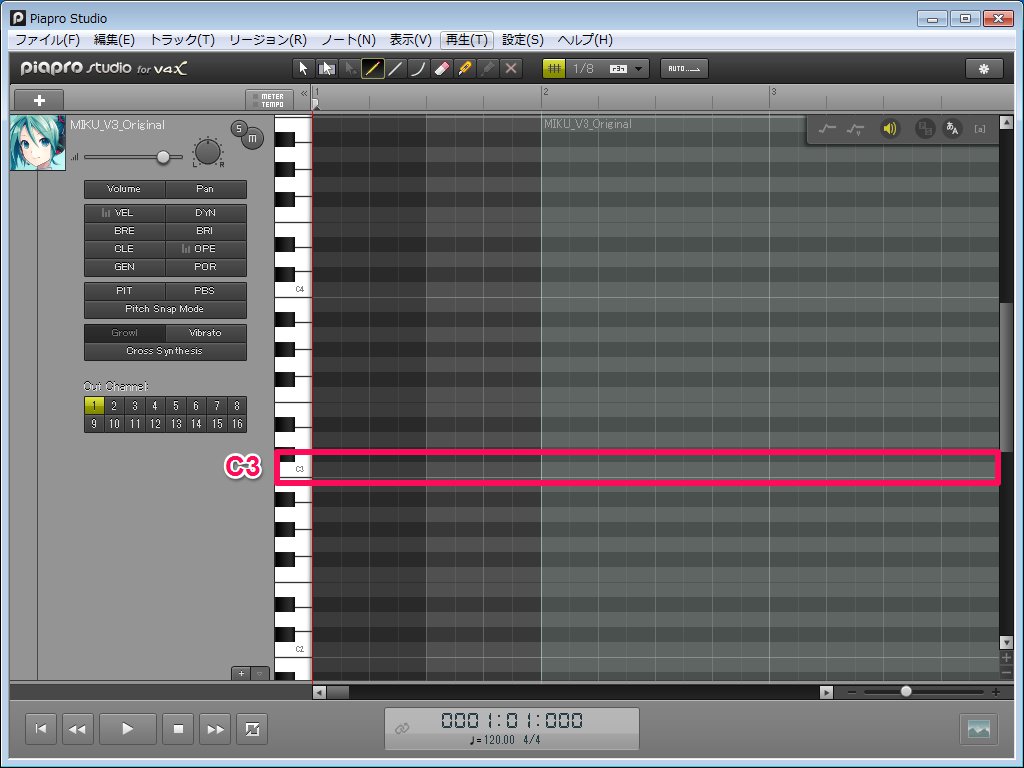This screenshot has width=1024, height=768.
Task: Open the 再生(T) menu
Action: (x=466, y=40)
